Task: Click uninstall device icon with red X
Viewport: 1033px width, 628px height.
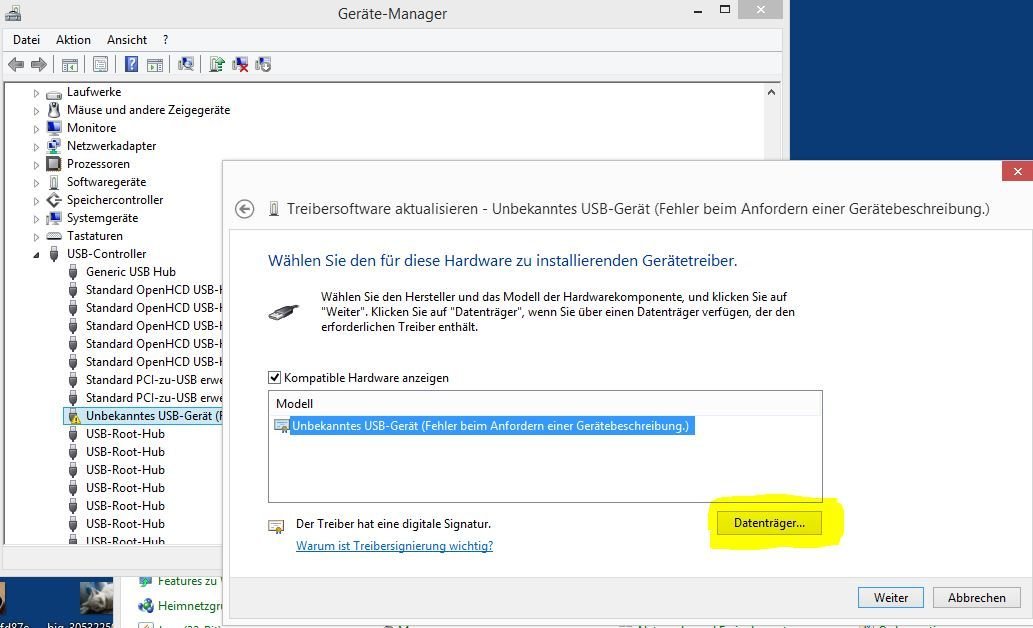Action: click(240, 65)
